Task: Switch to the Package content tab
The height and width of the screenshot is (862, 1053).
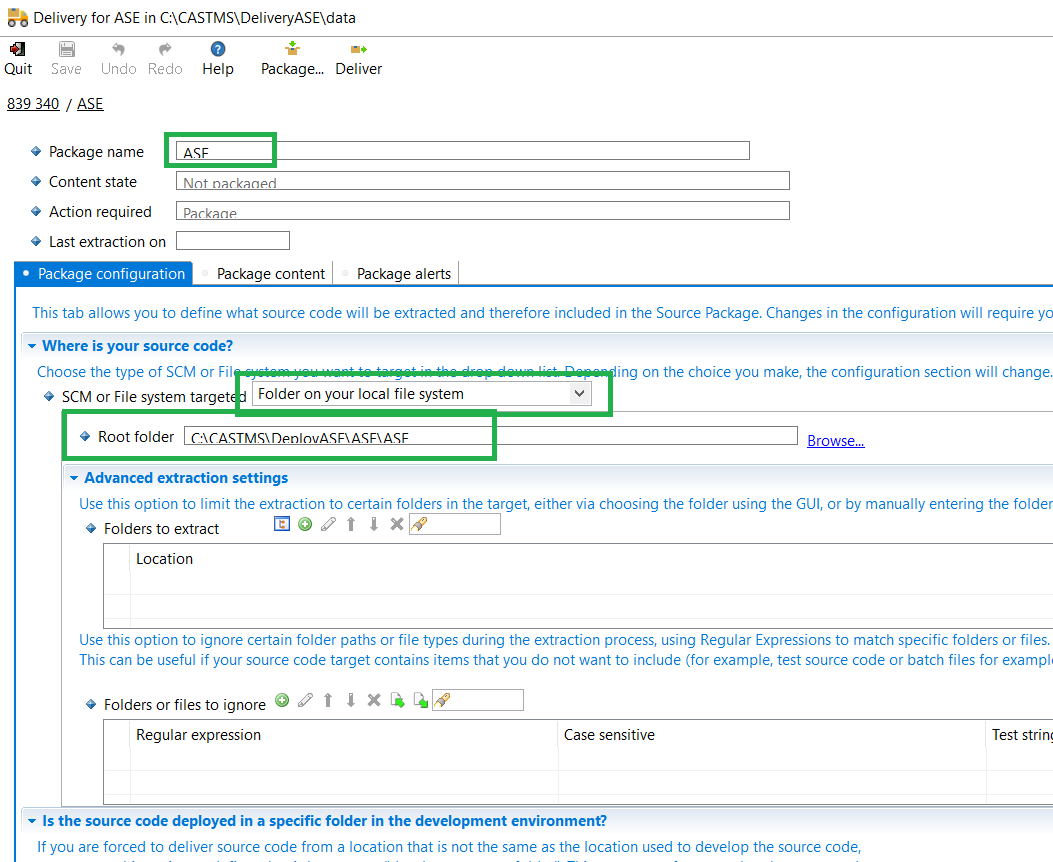Action: coord(270,274)
